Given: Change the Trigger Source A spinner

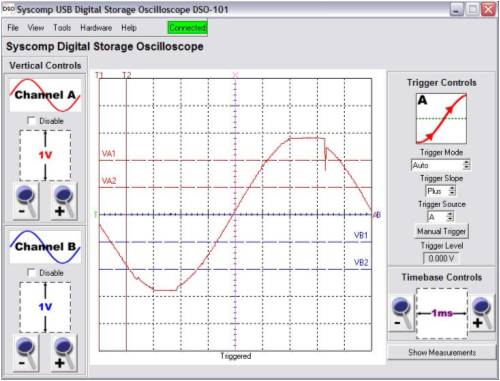Looking at the screenshot, I should (441, 217).
